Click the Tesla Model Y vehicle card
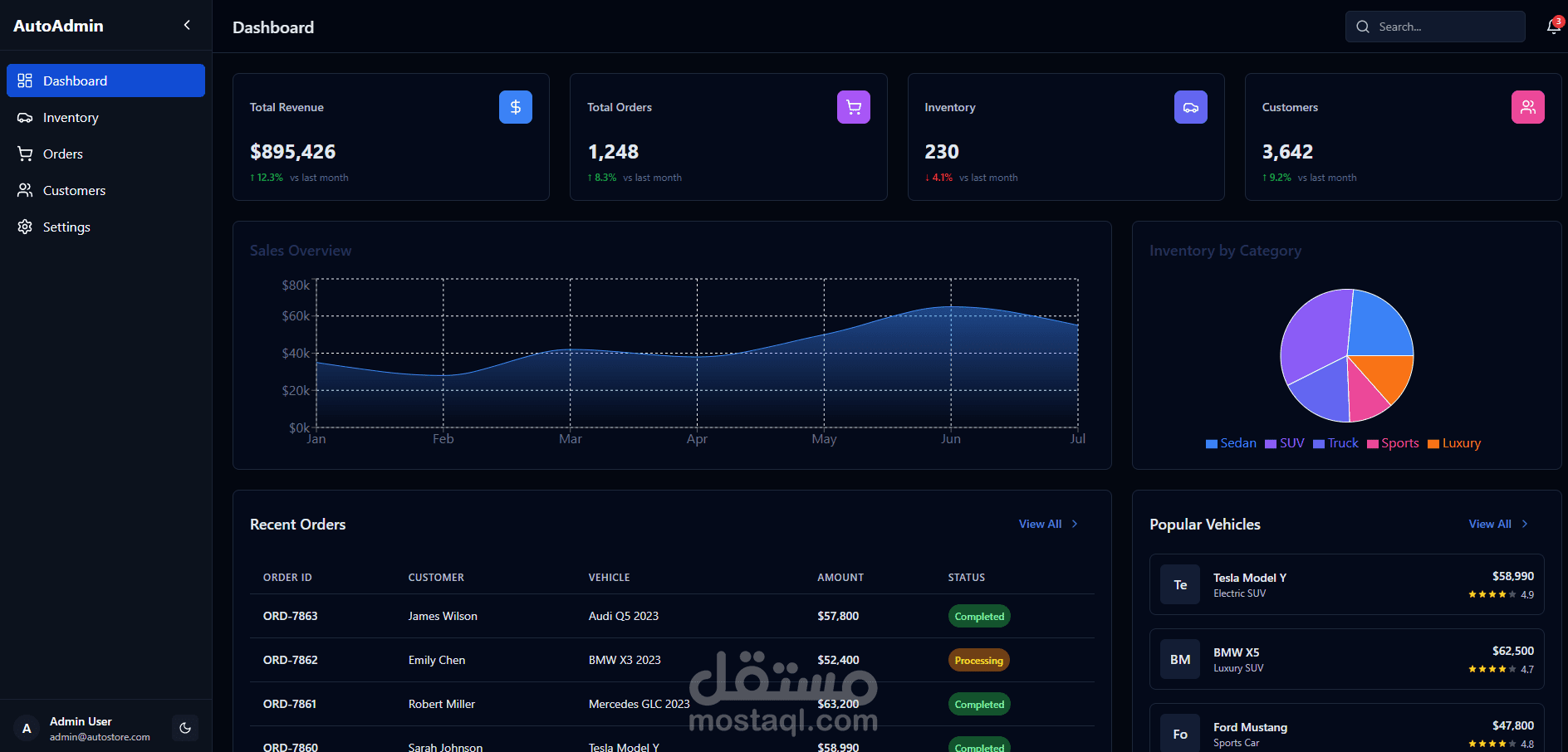Image resolution: width=1568 pixels, height=752 pixels. tap(1347, 584)
